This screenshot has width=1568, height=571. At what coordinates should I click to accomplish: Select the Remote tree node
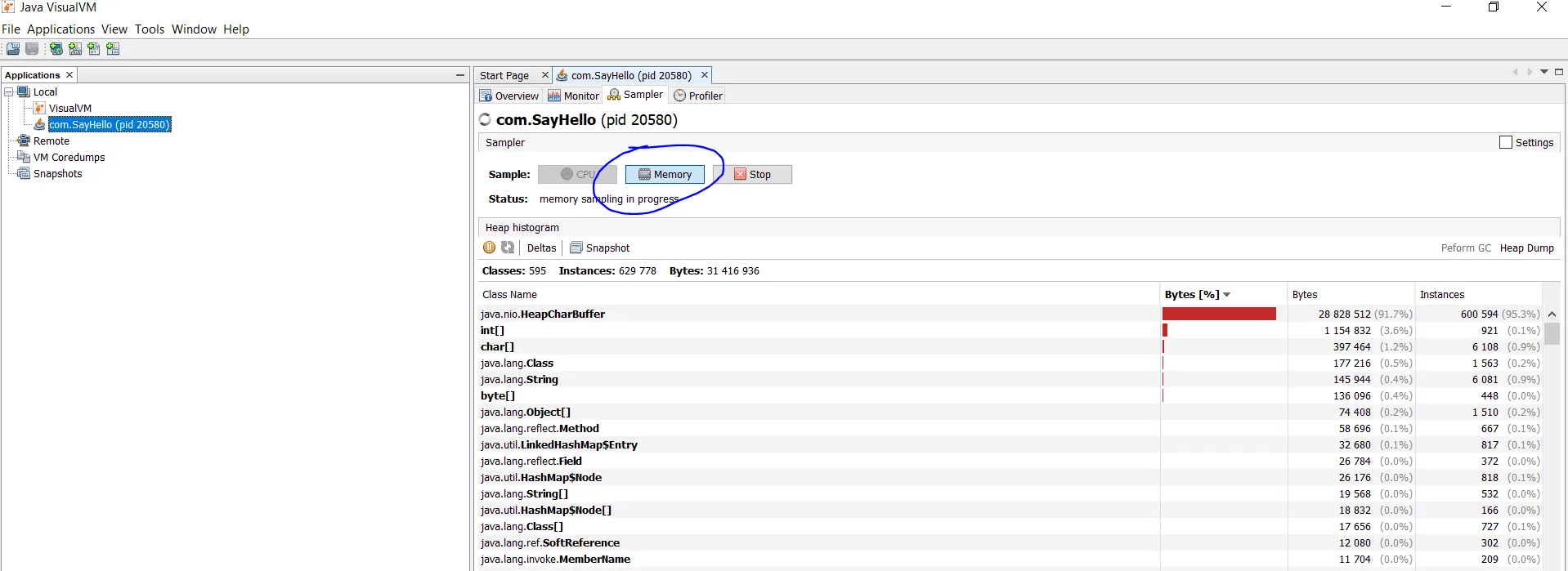52,141
